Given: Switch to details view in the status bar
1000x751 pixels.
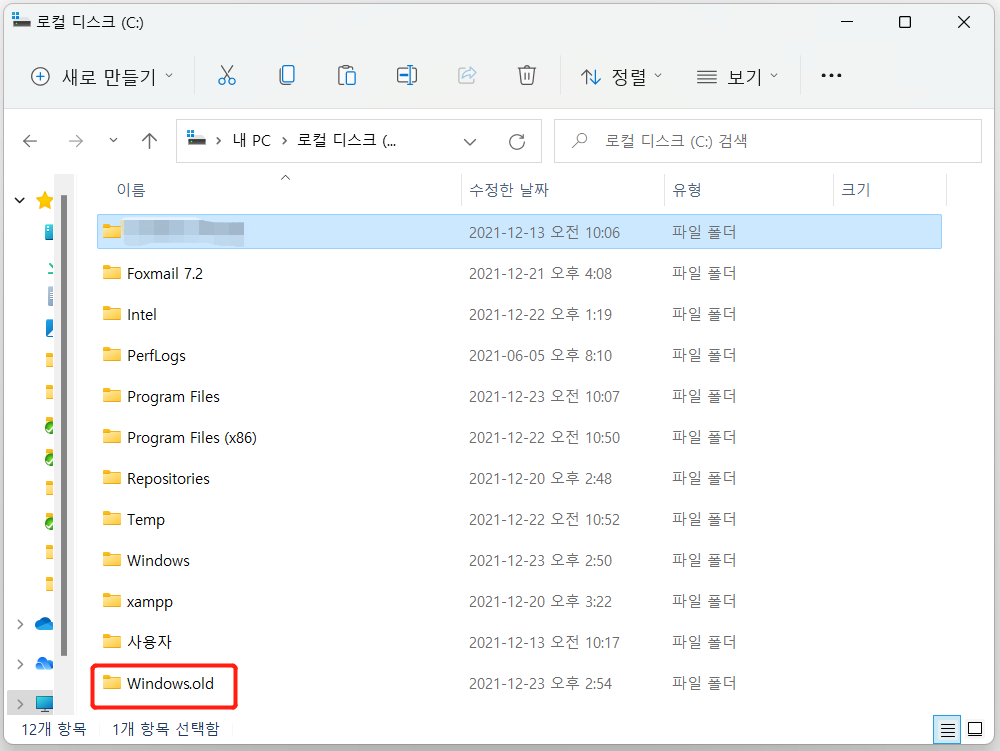Looking at the screenshot, I should tap(946, 730).
